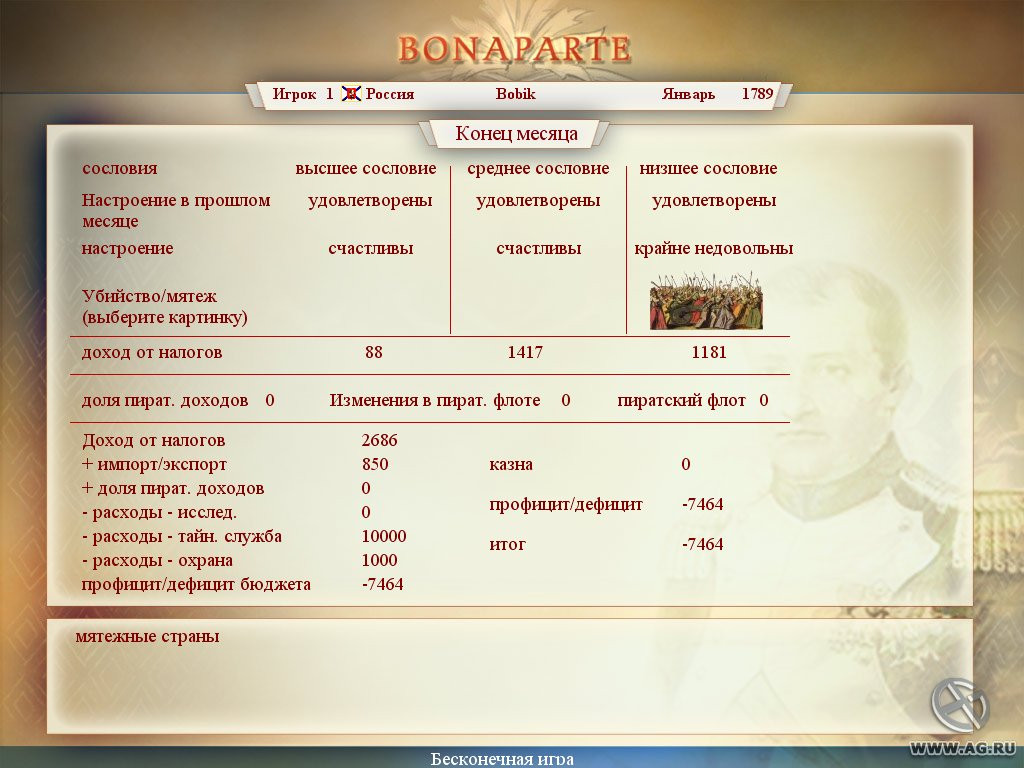
Task: Click 'счастливы' under высшее сословие
Action: point(371,249)
